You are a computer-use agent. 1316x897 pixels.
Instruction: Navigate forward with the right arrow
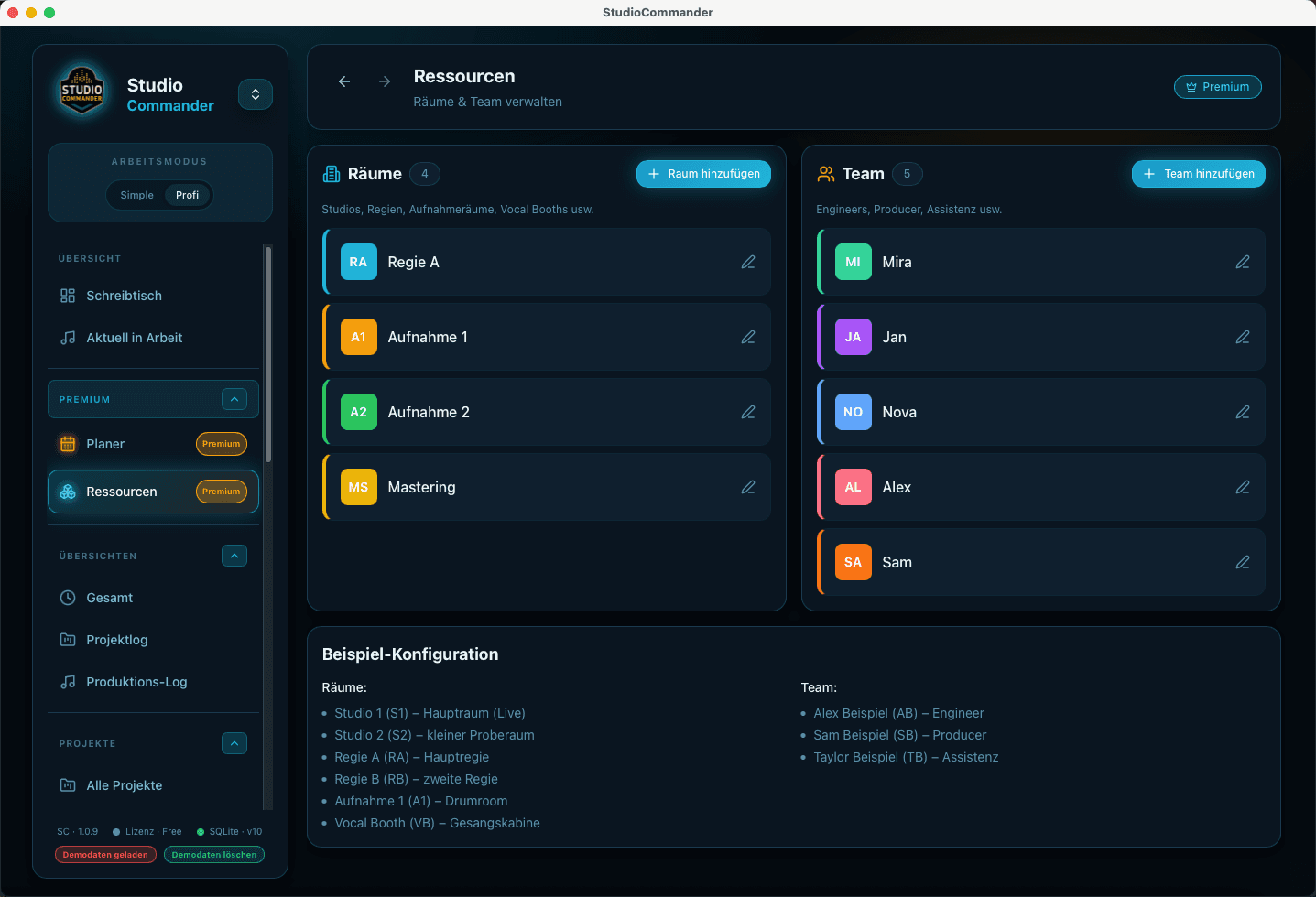385,81
